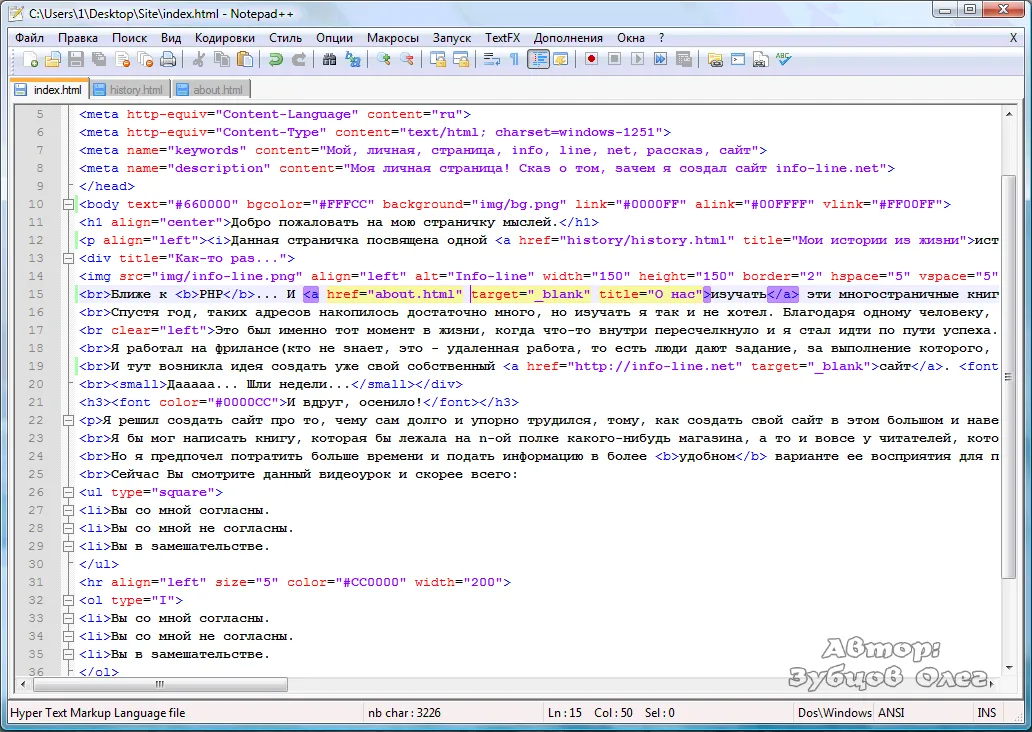
Task: Collapse the li fold at line 34
Action: click(x=68, y=637)
